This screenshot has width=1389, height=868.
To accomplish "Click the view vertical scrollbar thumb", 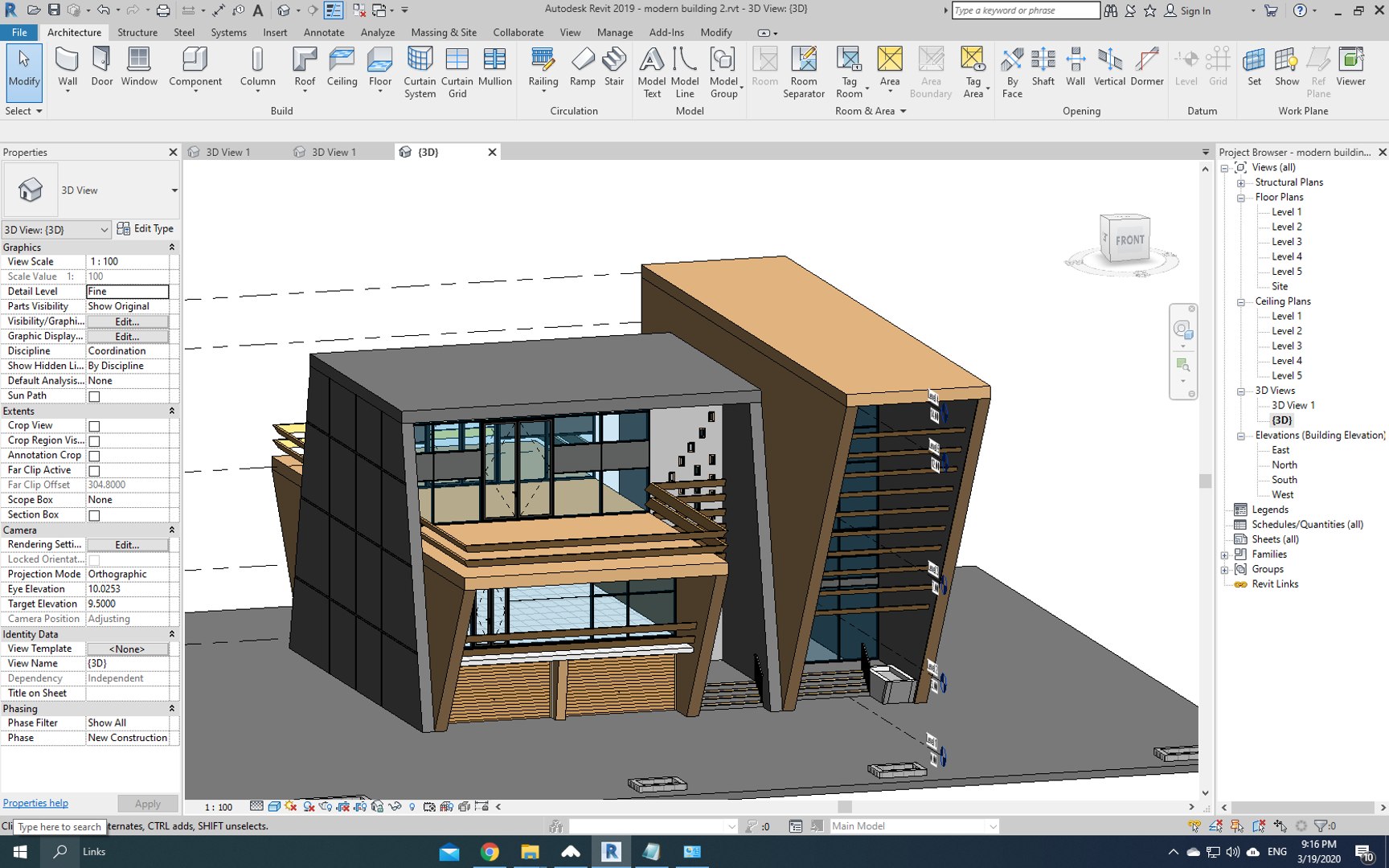I will pyautogui.click(x=1205, y=481).
